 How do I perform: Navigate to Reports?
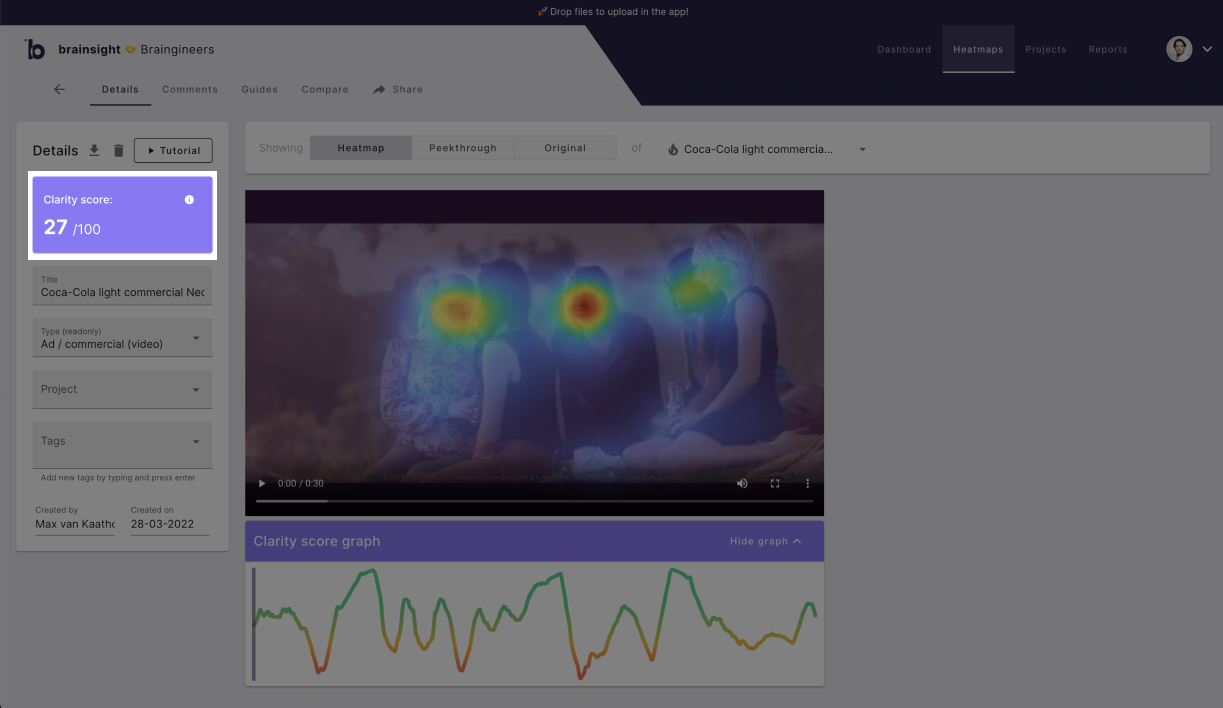pyautogui.click(x=1108, y=49)
